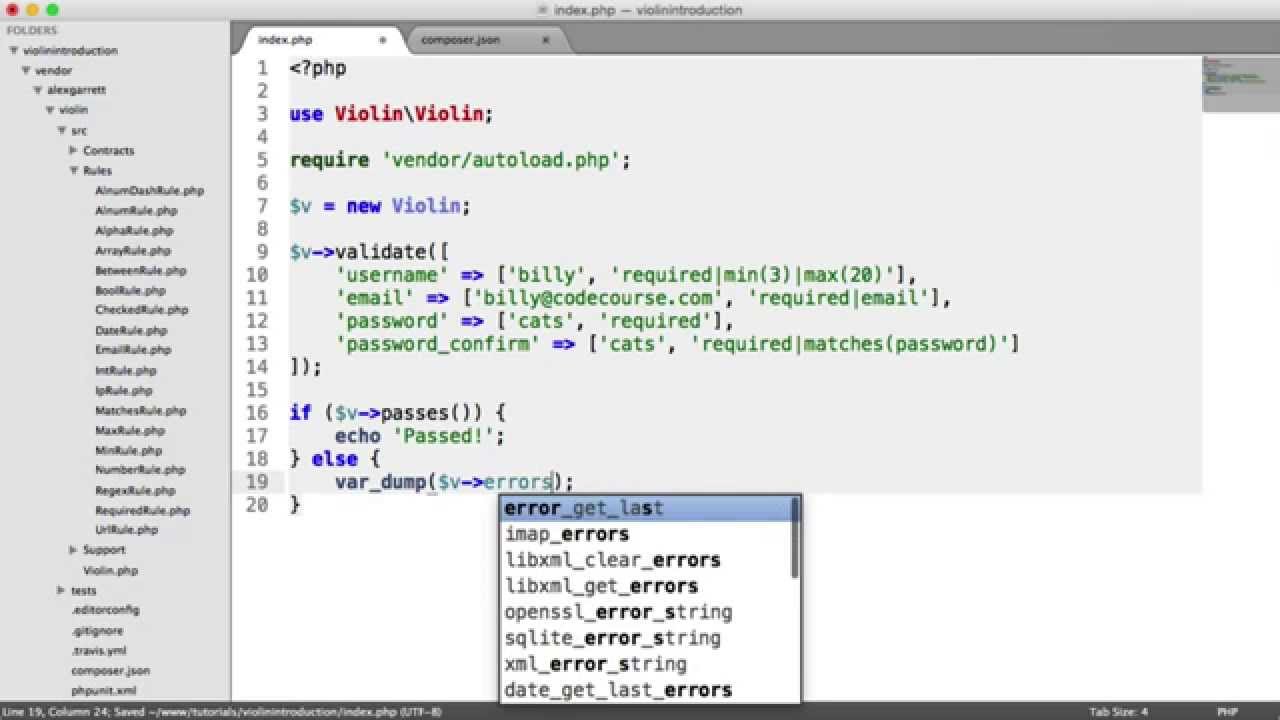Open MatchesRule.php file
The width and height of the screenshot is (1280, 720).
[140, 410]
